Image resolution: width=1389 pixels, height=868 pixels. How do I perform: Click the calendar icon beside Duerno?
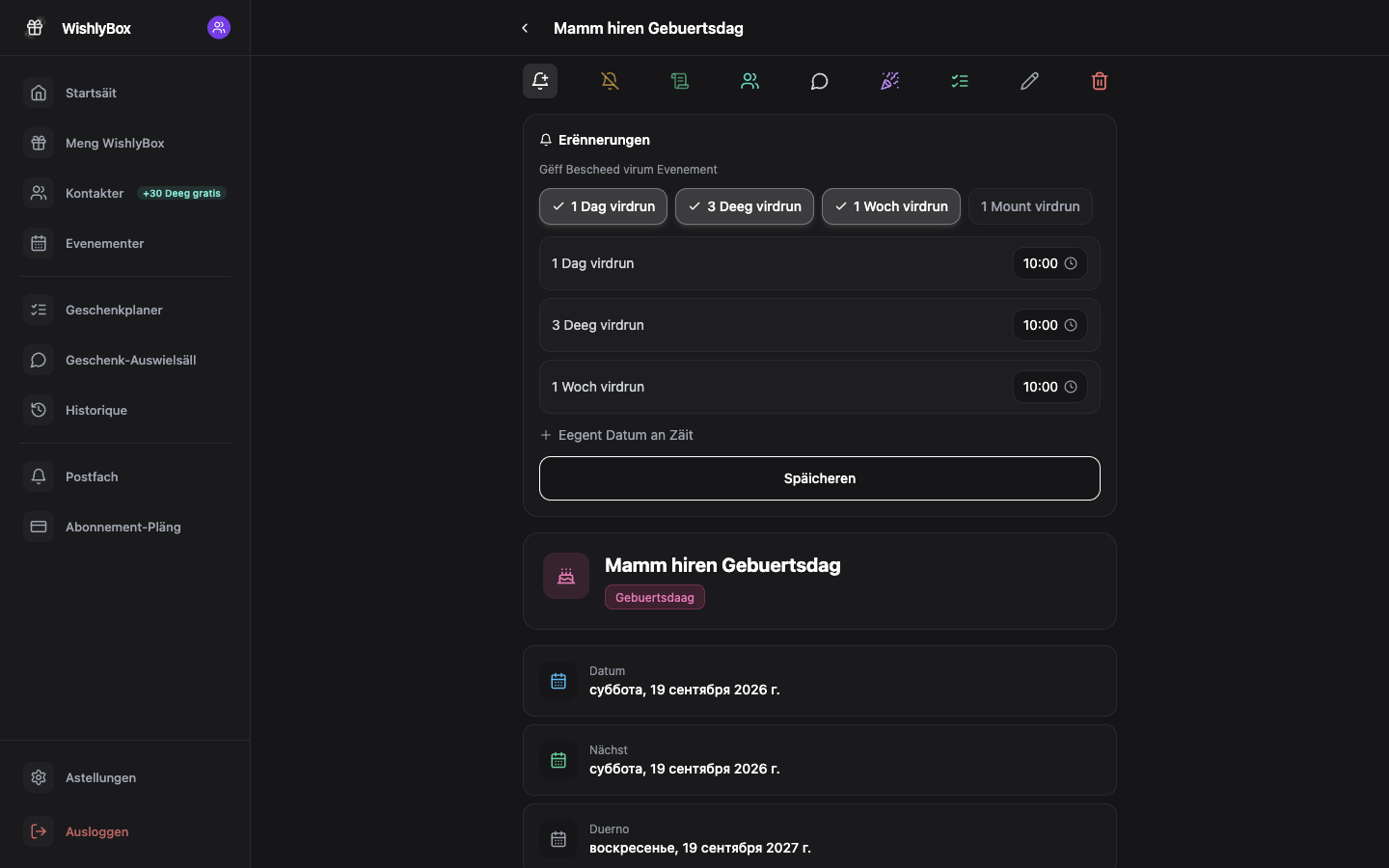(558, 839)
